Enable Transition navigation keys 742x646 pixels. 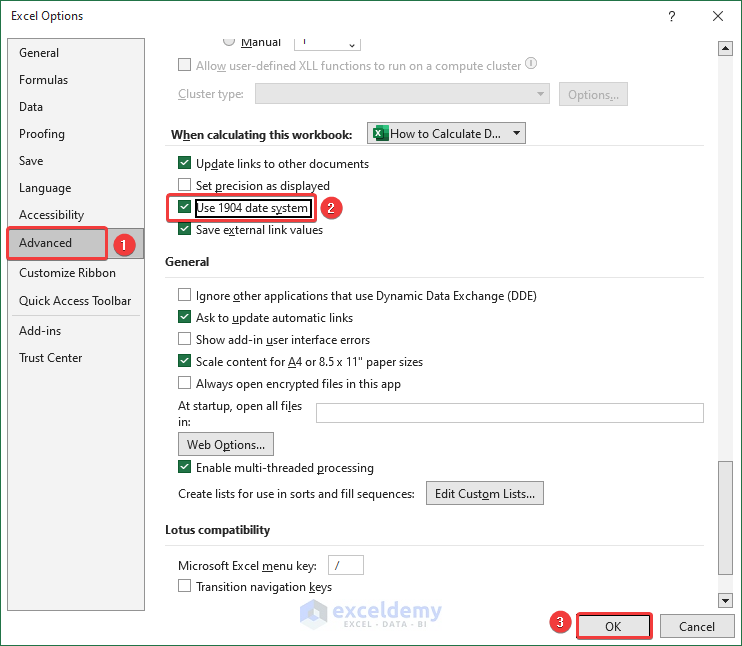pos(185,586)
